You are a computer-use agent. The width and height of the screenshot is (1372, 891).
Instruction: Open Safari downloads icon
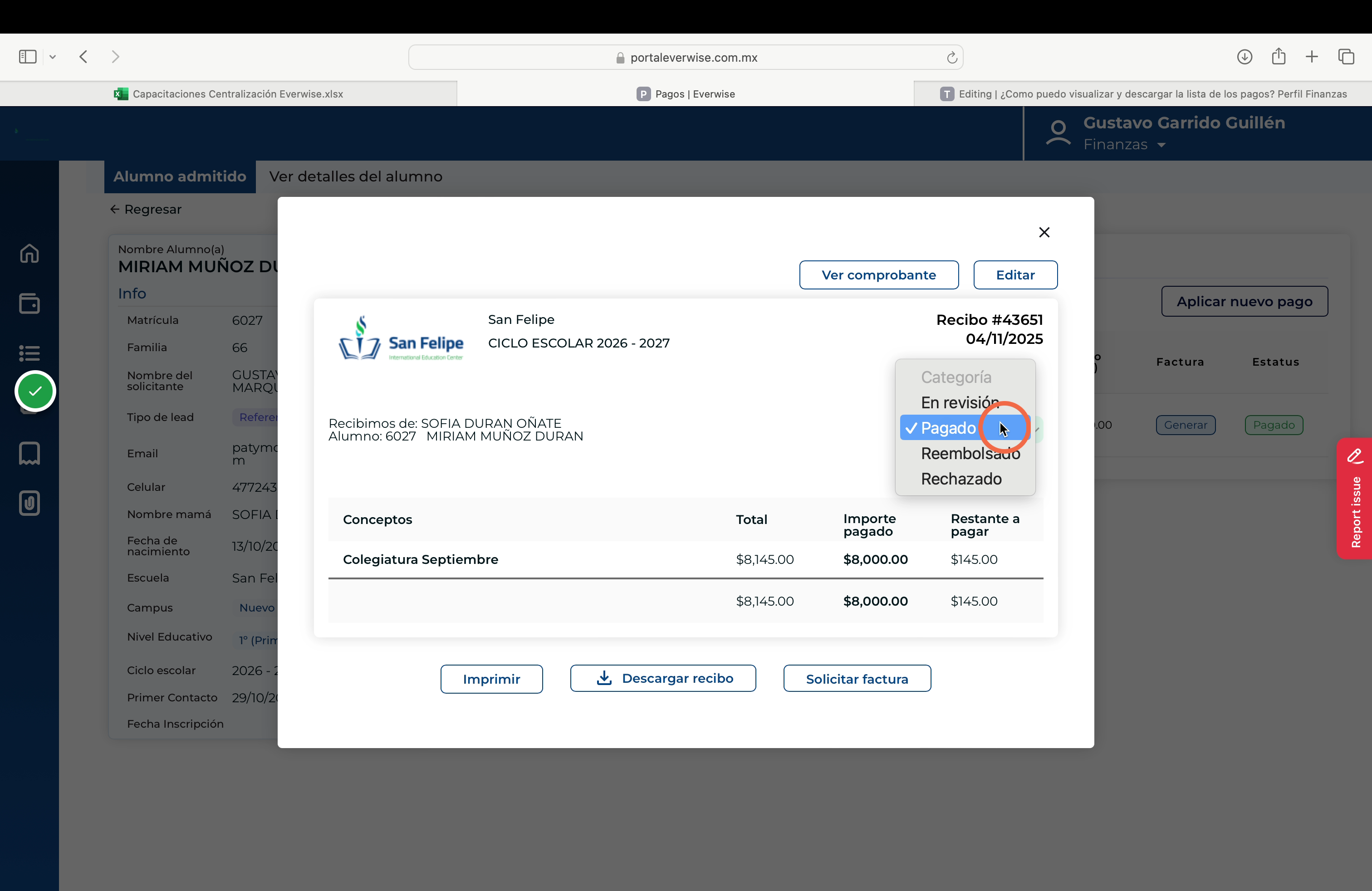pyautogui.click(x=1245, y=56)
